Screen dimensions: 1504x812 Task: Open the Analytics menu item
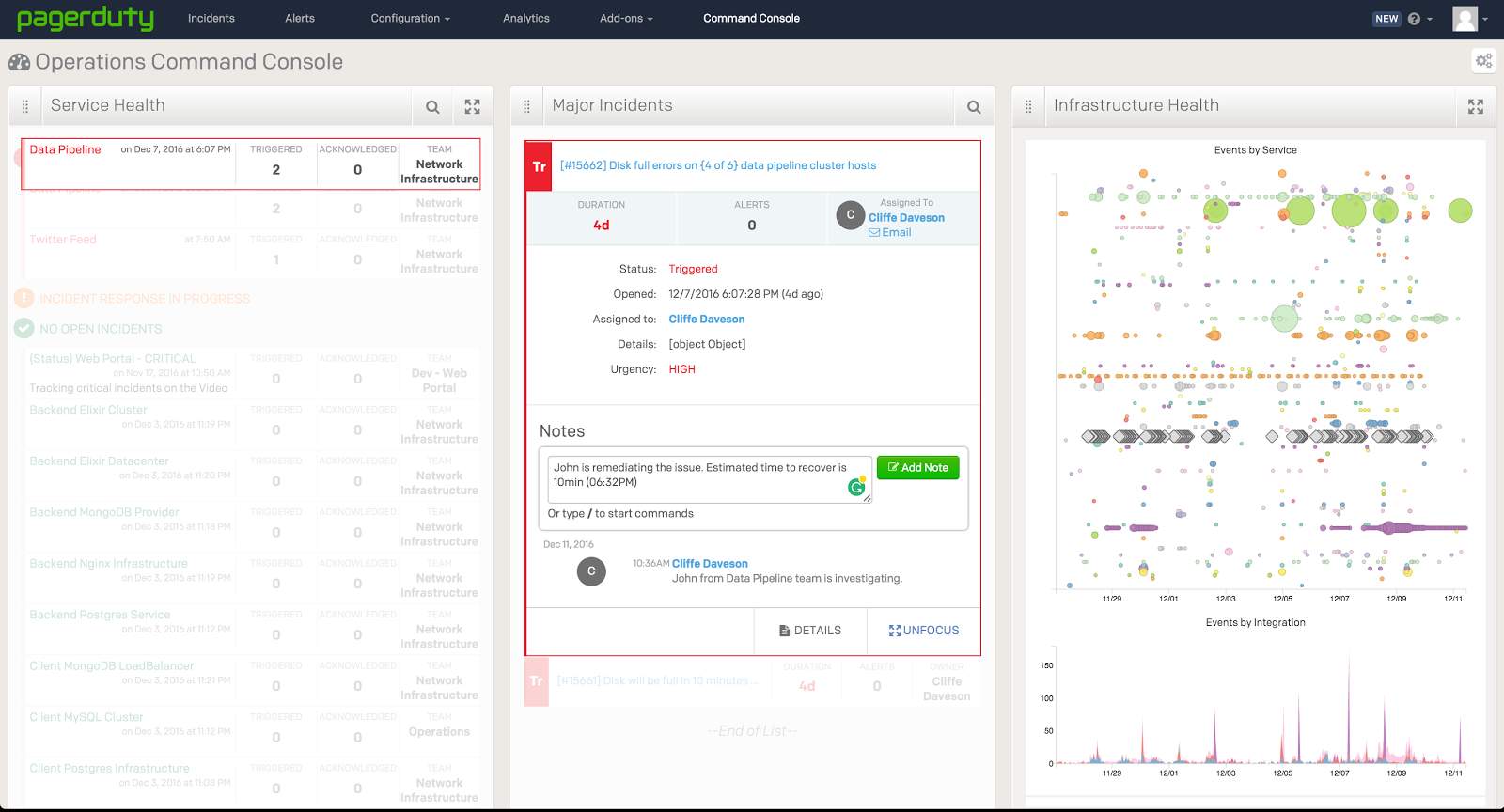(526, 18)
